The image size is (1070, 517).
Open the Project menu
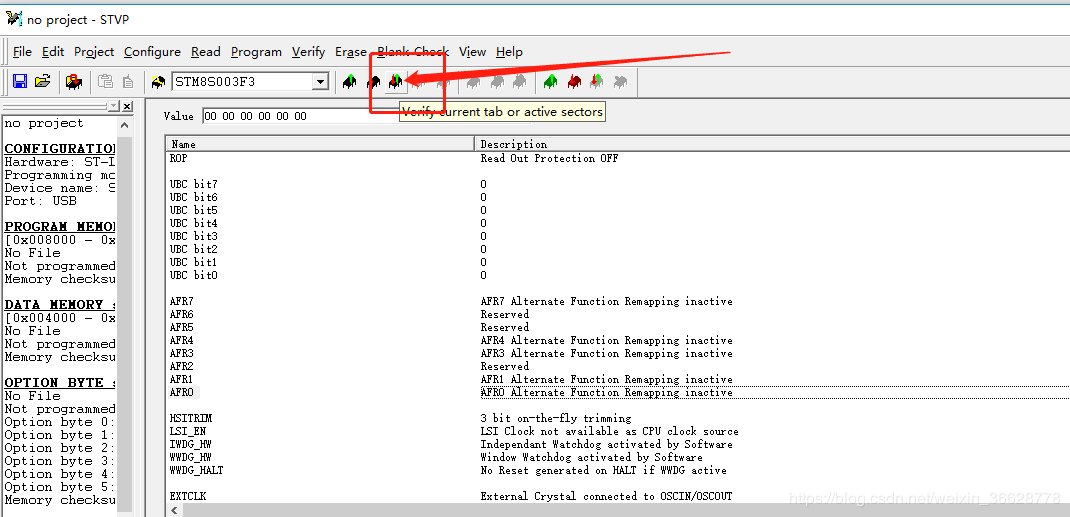(94, 52)
